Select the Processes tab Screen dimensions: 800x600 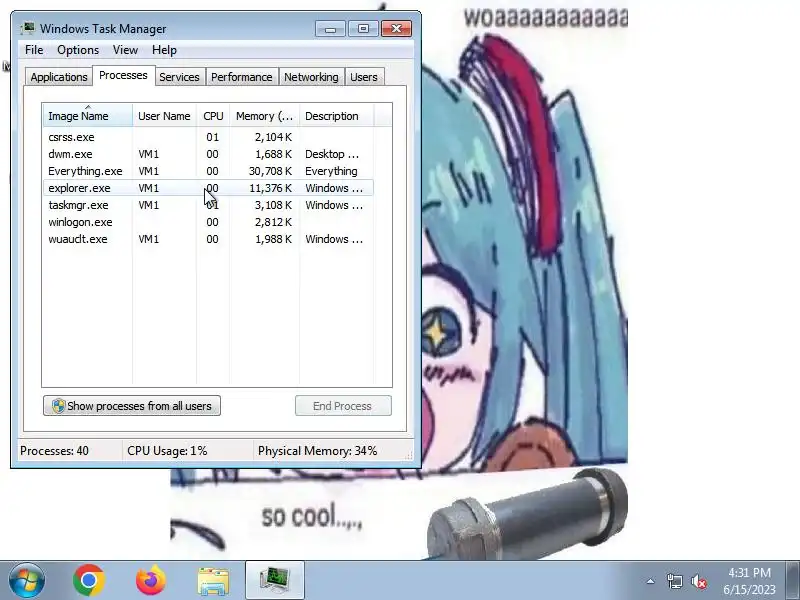coord(123,76)
